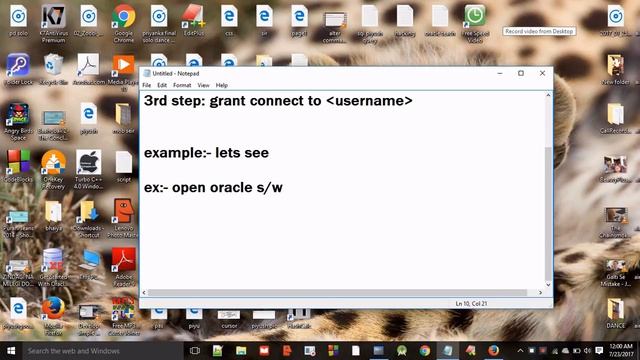This screenshot has width=640, height=360.
Task: Close the Untitled Notepad window
Action: (x=542, y=73)
